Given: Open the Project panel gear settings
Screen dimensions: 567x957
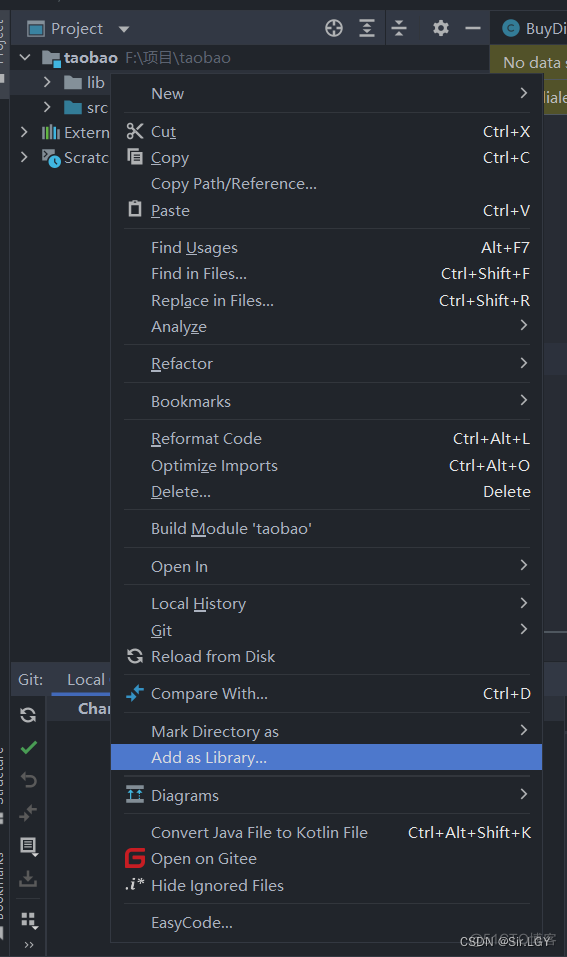Looking at the screenshot, I should [441, 28].
